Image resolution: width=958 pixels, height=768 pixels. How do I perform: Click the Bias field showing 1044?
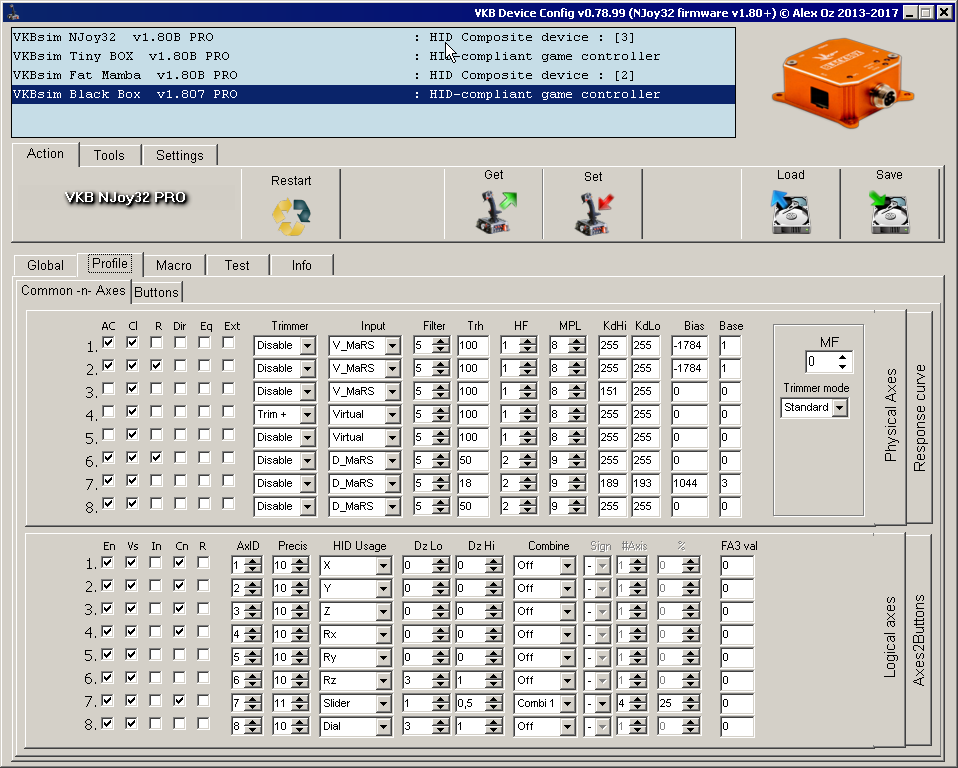689,483
